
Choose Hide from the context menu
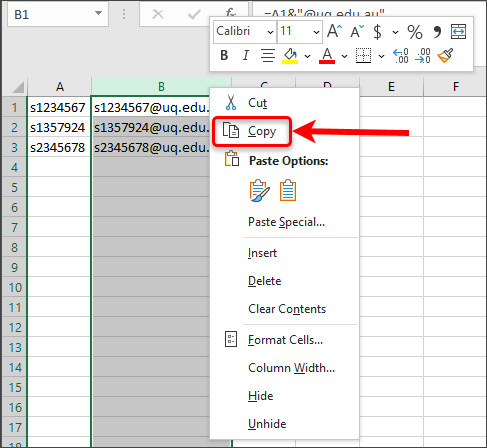pyautogui.click(x=284, y=396)
